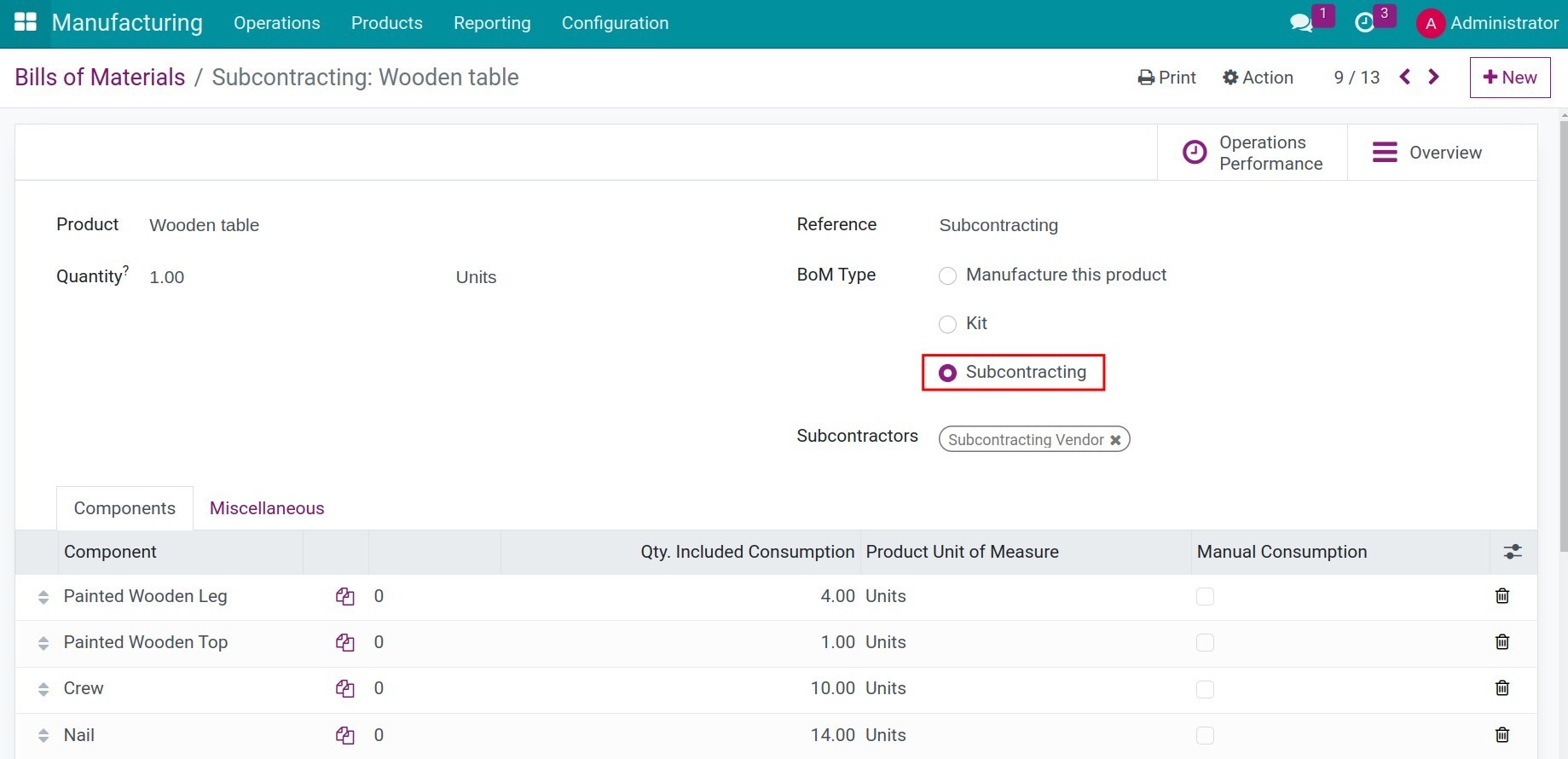Delete the Nail component row
The width and height of the screenshot is (1568, 759).
(x=1502, y=734)
